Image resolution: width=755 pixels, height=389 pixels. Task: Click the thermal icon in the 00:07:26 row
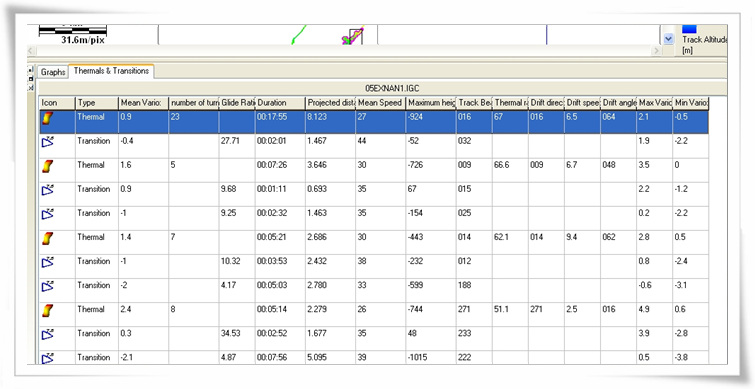pyautogui.click(x=47, y=166)
